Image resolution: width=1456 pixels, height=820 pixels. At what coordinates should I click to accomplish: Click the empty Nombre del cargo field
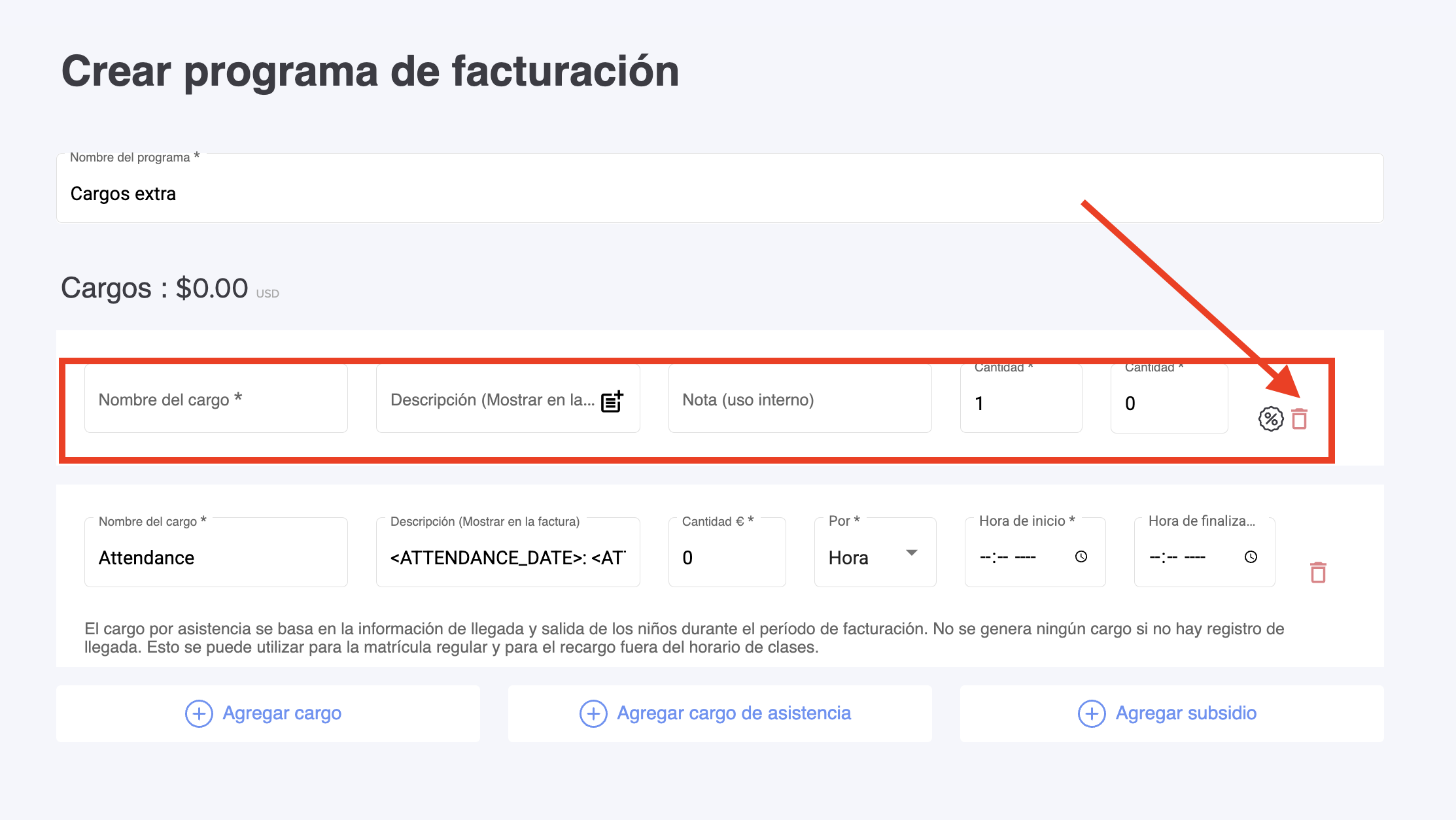pyautogui.click(x=216, y=400)
